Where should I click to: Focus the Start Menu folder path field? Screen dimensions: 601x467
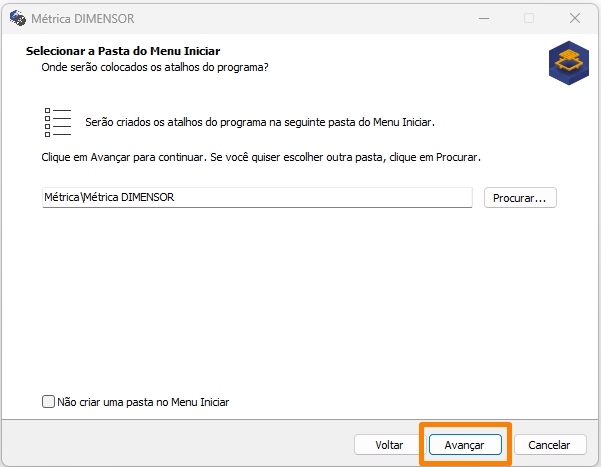point(257,197)
